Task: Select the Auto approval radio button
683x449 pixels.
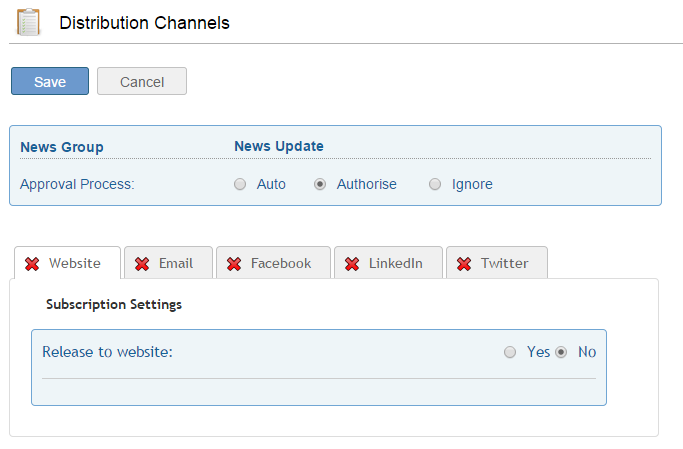Action: (240, 184)
